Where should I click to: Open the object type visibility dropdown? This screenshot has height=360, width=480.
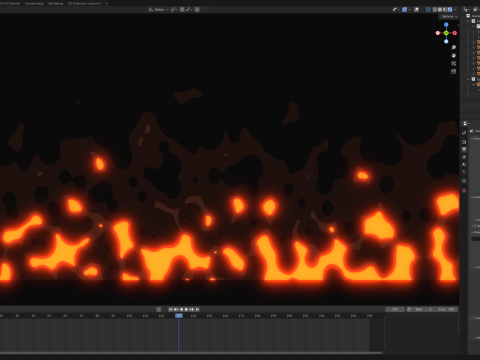[x=396, y=9]
